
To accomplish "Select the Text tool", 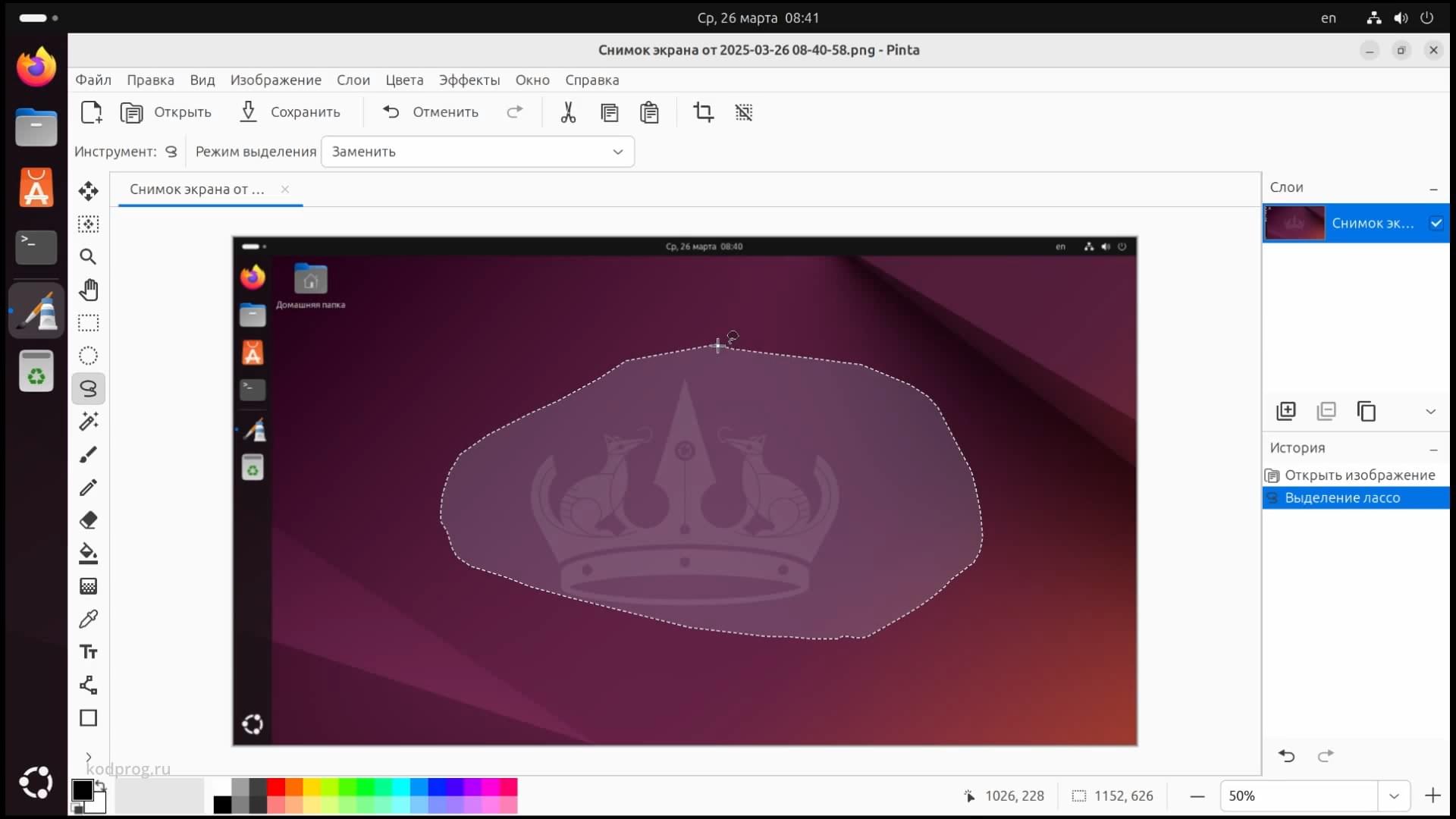I will pos(88,652).
